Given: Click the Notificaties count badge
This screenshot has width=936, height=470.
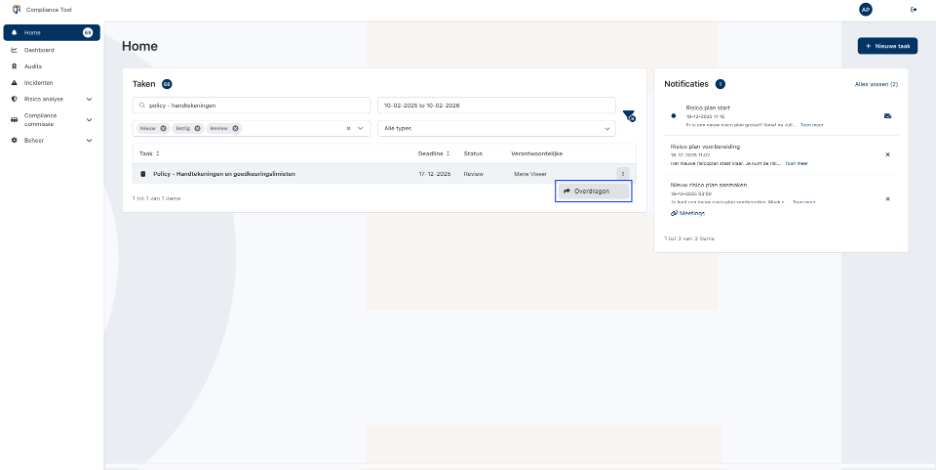Looking at the screenshot, I should (x=721, y=84).
